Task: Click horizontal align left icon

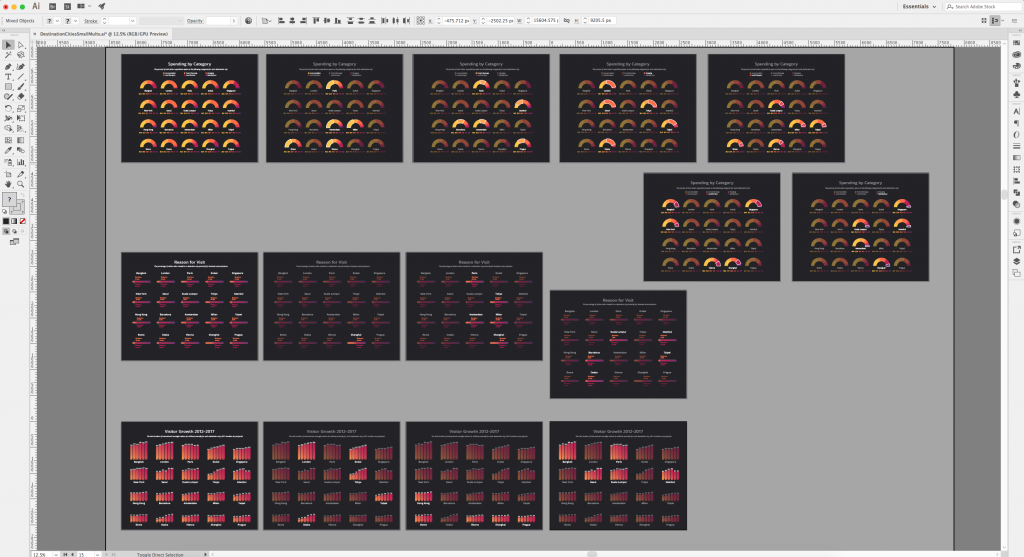Action: (281, 21)
